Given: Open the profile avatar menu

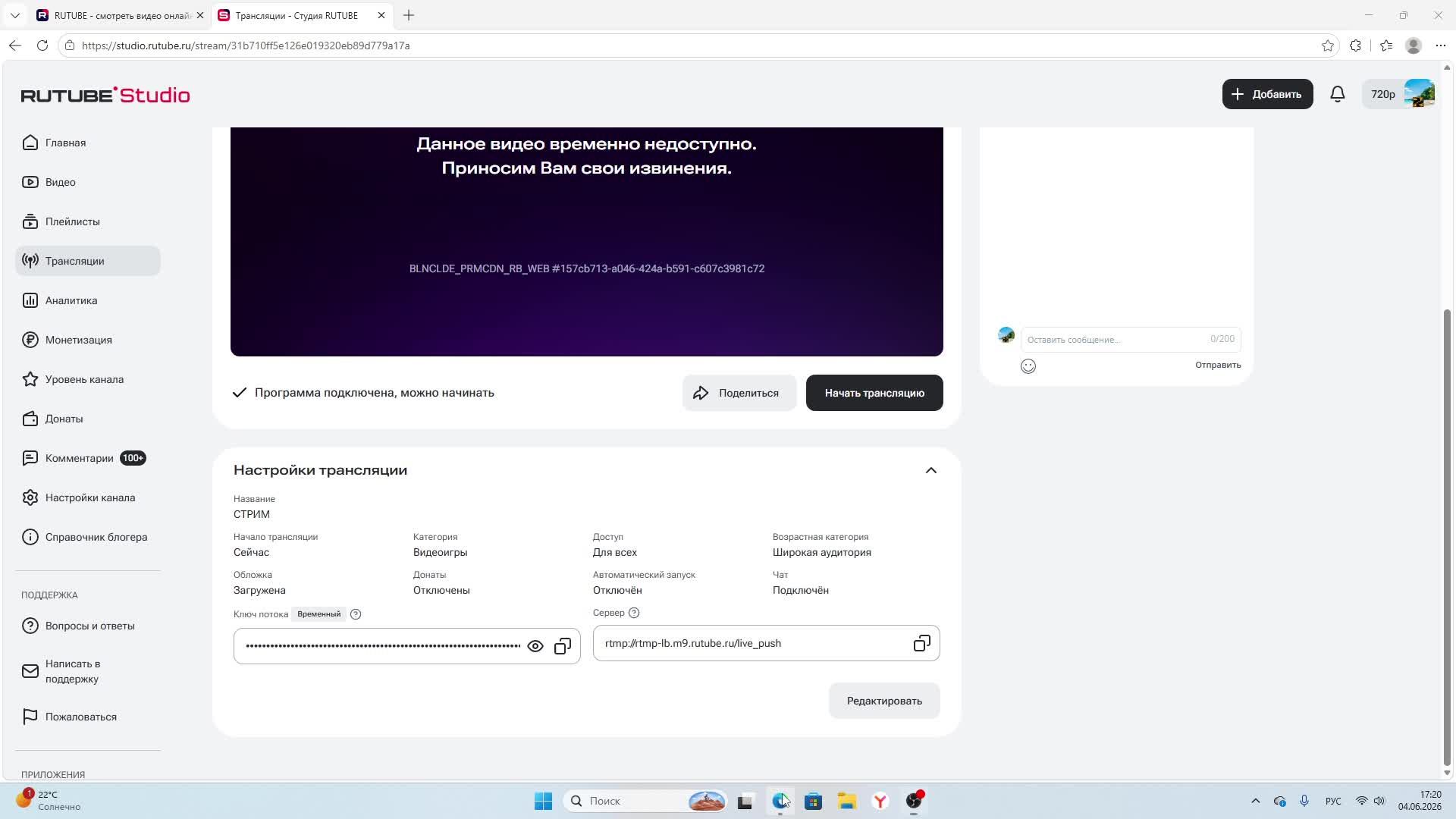Looking at the screenshot, I should (1419, 94).
